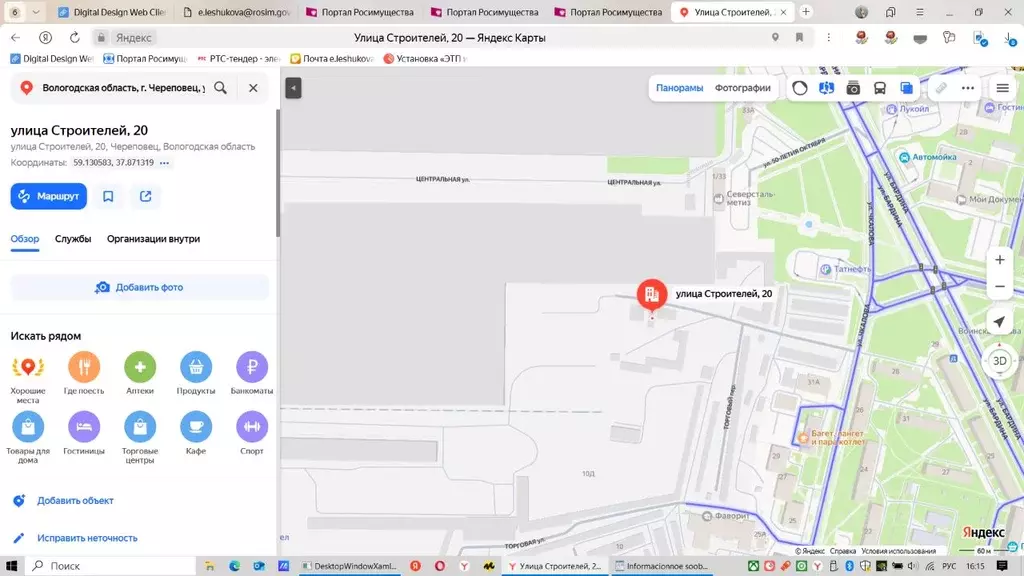The height and width of the screenshot is (576, 1024).
Task: Click the Автомойка place on the map
Action: tap(927, 157)
